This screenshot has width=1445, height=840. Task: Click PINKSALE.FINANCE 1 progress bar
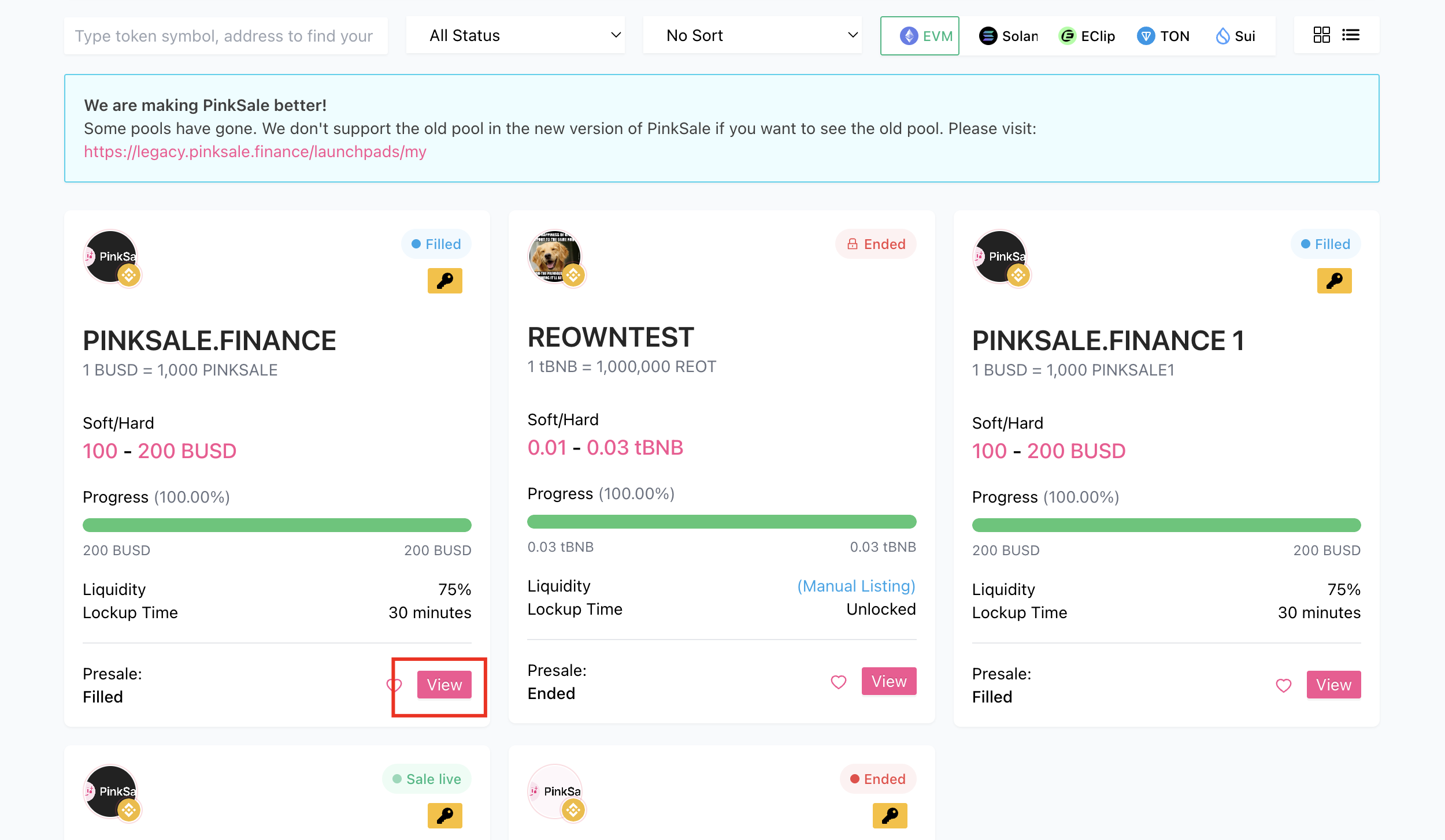(x=1166, y=525)
